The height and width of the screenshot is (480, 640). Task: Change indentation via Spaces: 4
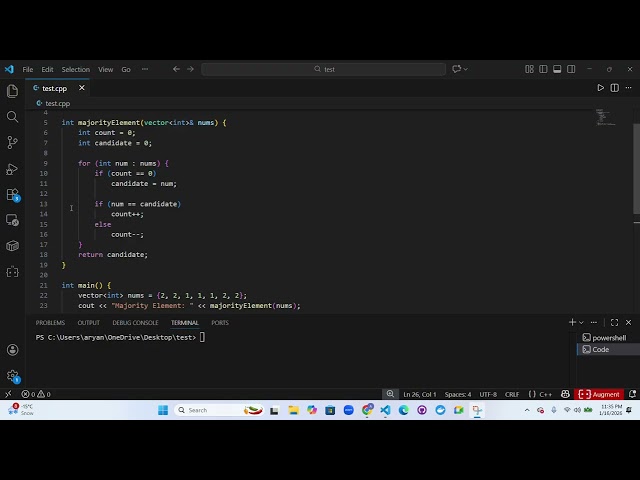(458, 394)
